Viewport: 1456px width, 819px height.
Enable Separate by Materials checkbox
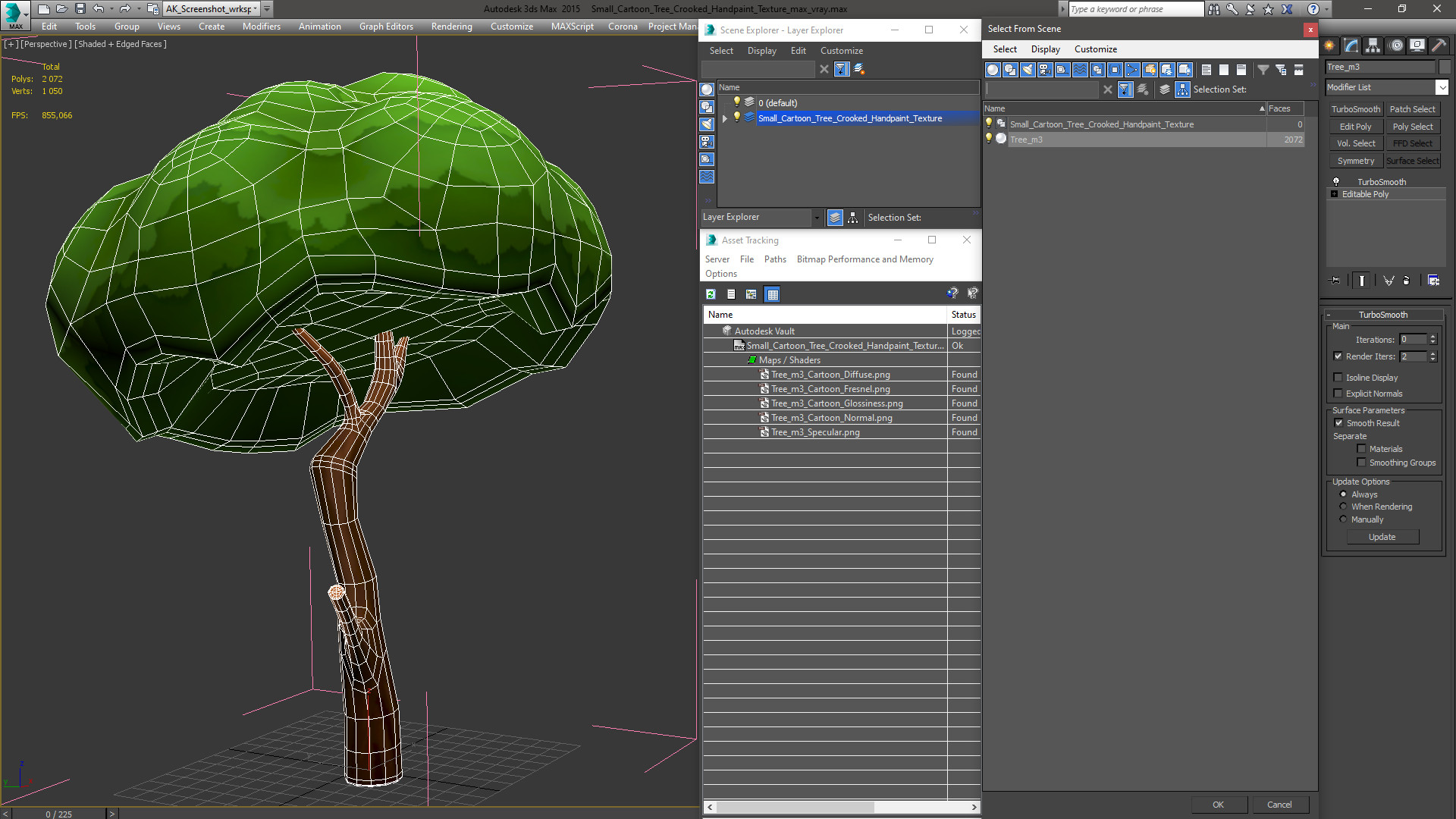(x=1361, y=449)
